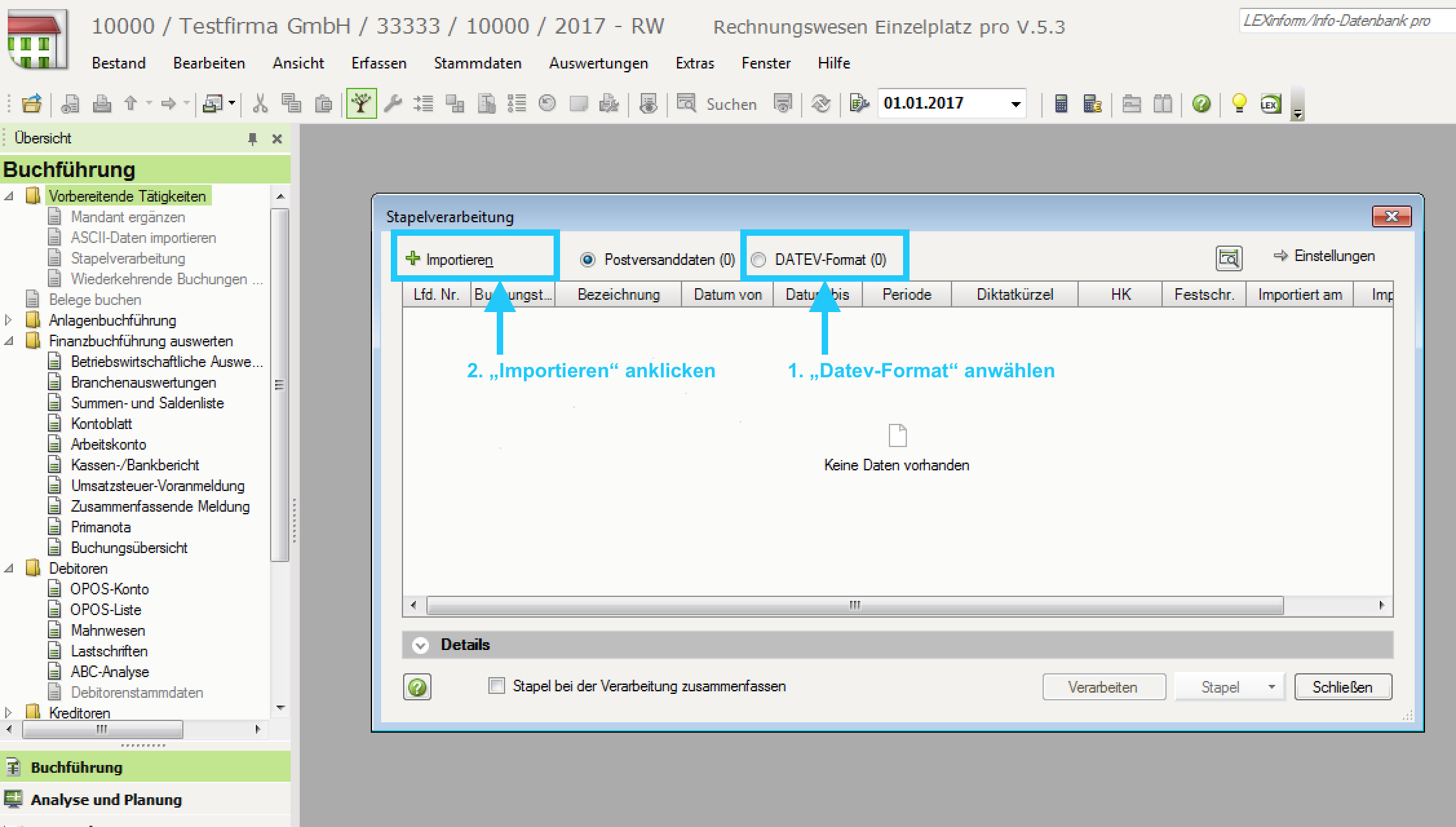Click the printer icon in toolbar
This screenshot has width=1456, height=827.
point(102,103)
